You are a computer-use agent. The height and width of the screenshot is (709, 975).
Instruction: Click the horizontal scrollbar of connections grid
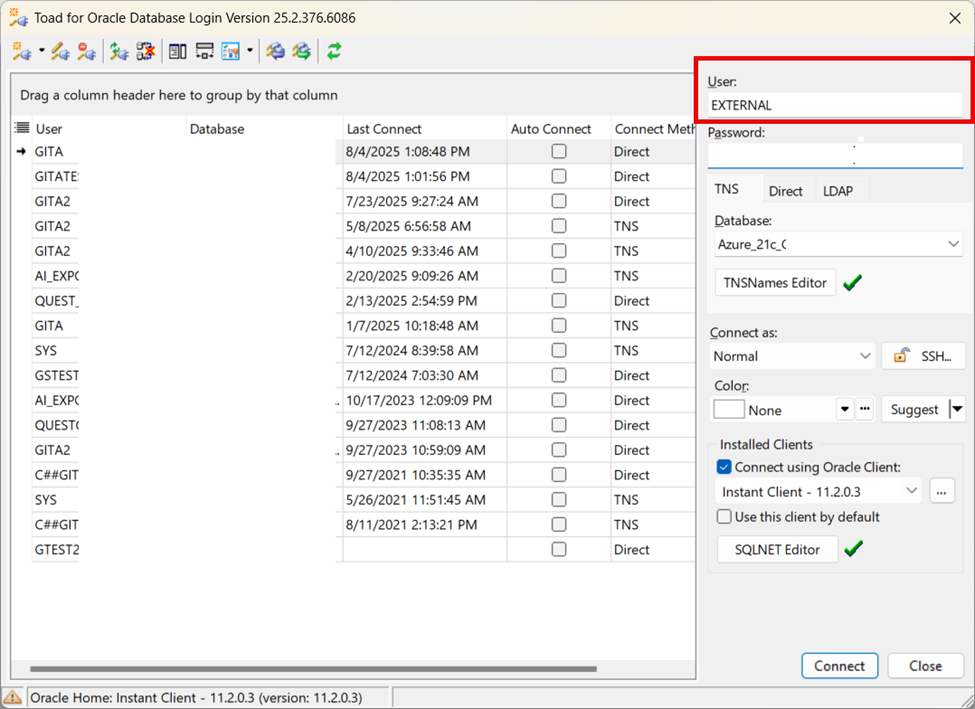click(x=313, y=669)
